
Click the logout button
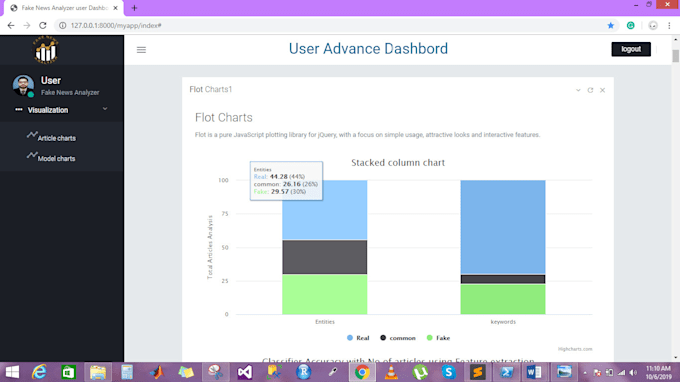point(631,49)
